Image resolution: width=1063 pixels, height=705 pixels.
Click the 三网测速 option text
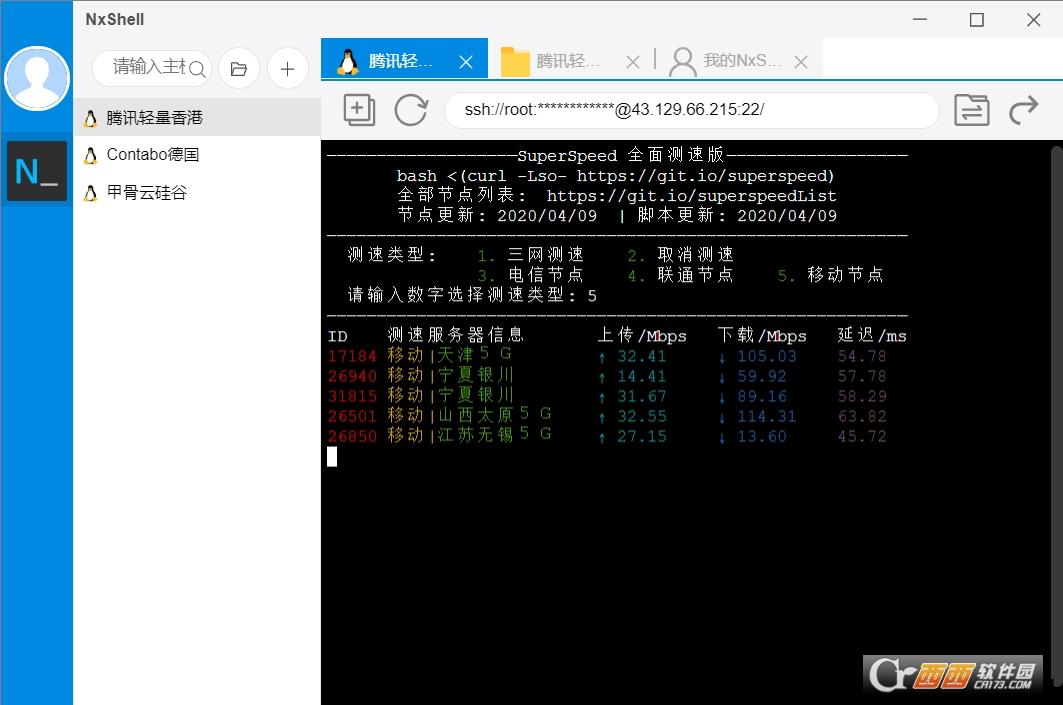[x=546, y=254]
